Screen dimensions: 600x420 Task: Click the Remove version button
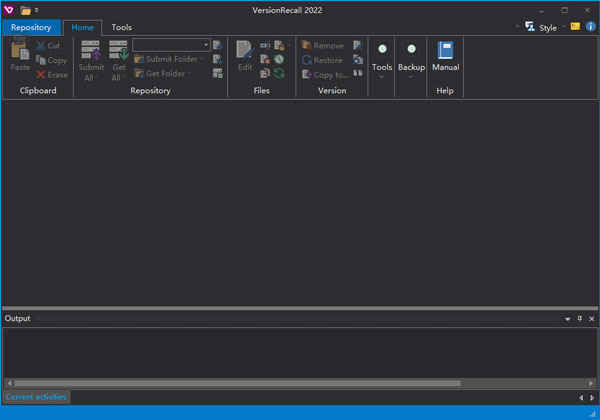tap(323, 46)
